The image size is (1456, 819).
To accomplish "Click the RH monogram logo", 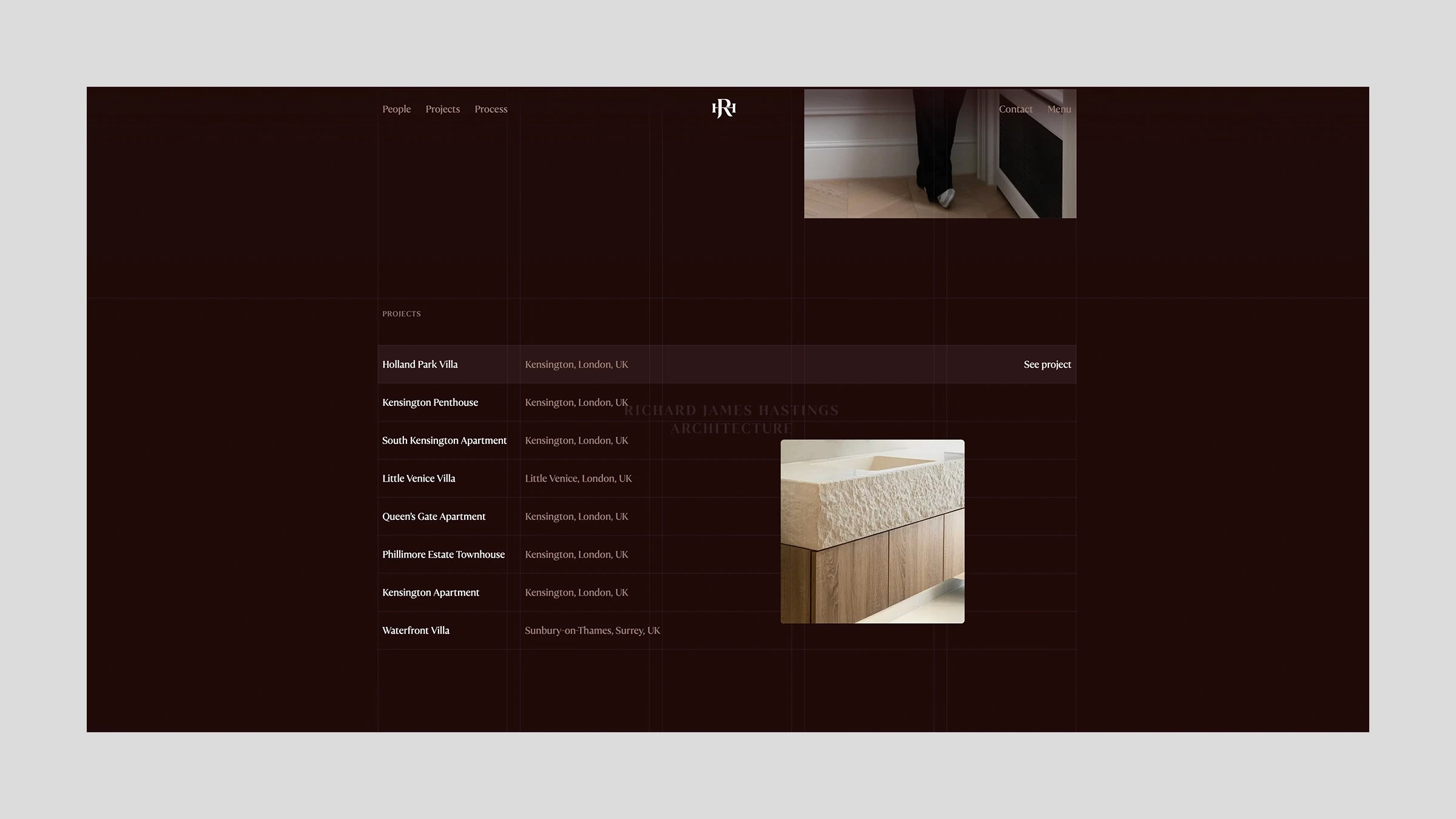I will click(724, 109).
